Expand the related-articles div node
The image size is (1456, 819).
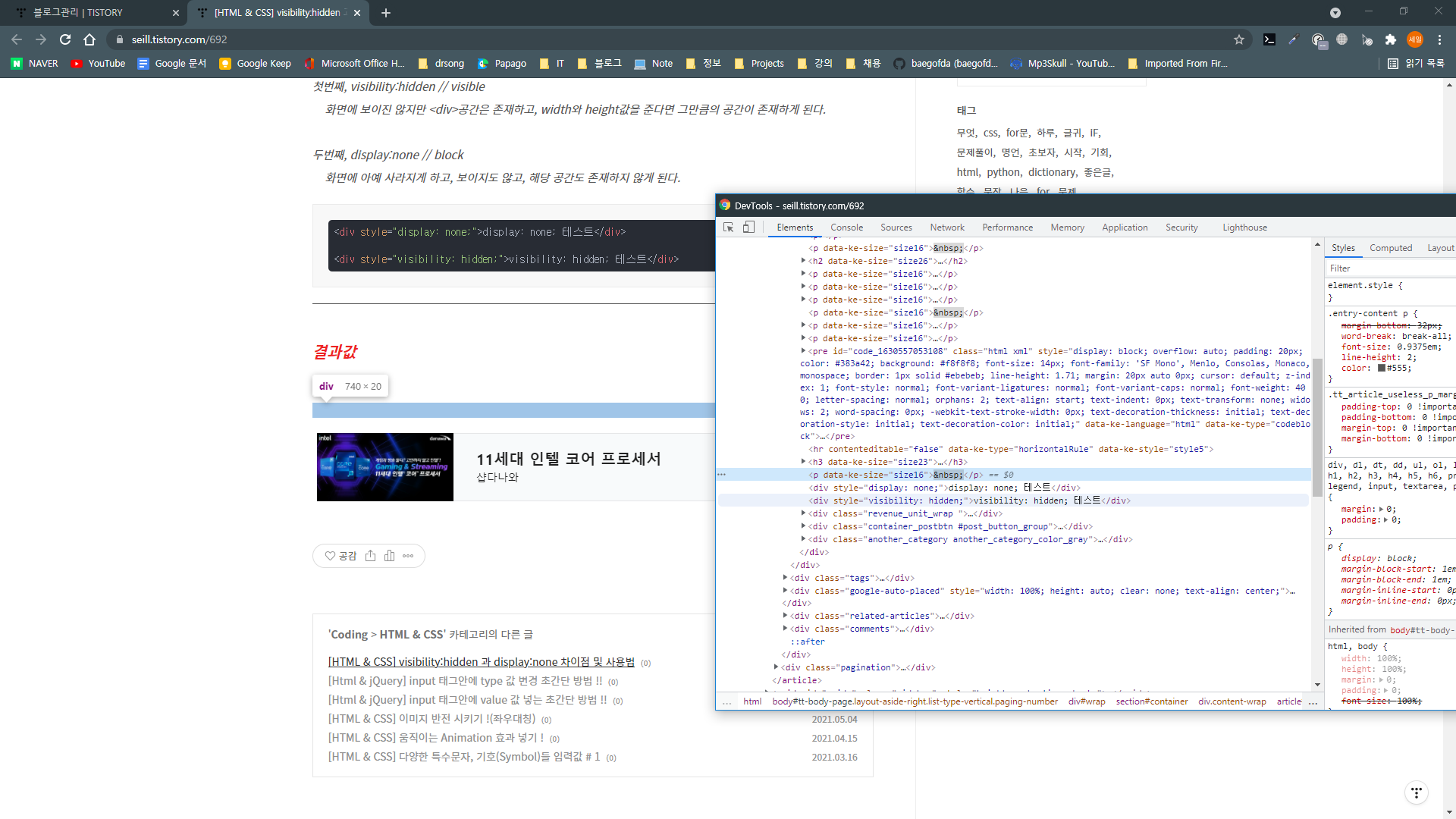[x=785, y=616]
